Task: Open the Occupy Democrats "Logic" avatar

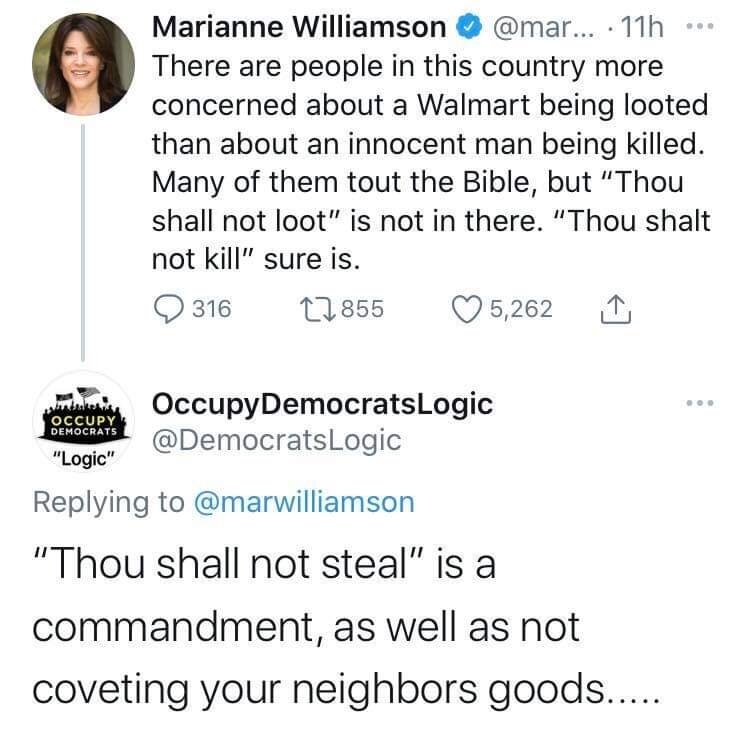Action: click(x=83, y=424)
